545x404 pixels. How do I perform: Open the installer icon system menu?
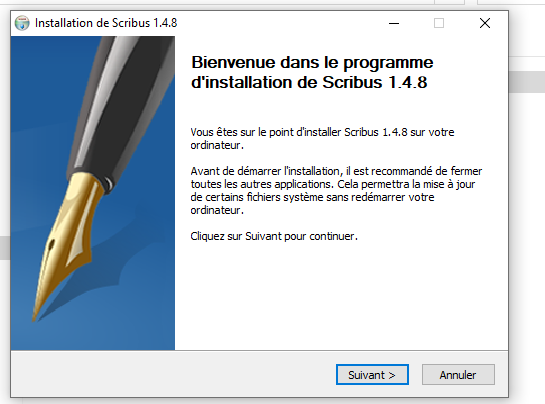click(22, 23)
